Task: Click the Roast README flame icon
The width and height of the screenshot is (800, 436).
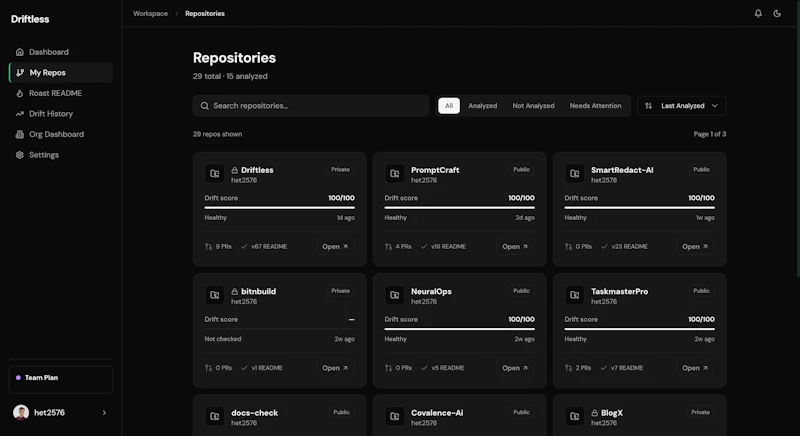Action: (19, 93)
